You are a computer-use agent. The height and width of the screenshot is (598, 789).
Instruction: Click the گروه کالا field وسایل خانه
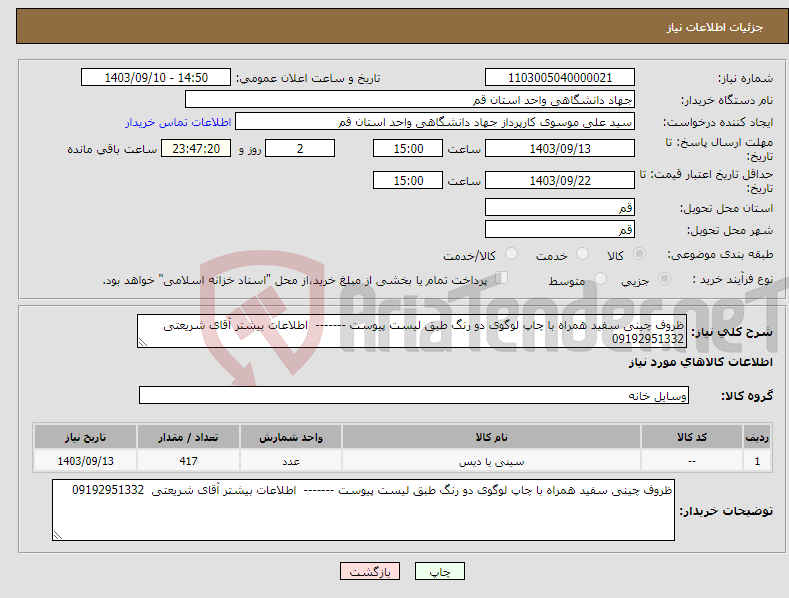[414, 396]
